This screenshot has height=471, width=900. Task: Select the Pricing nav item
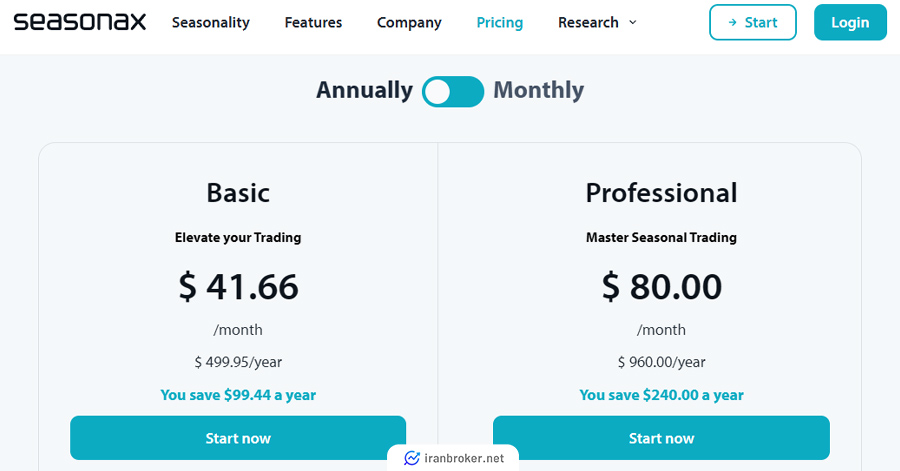[499, 22]
